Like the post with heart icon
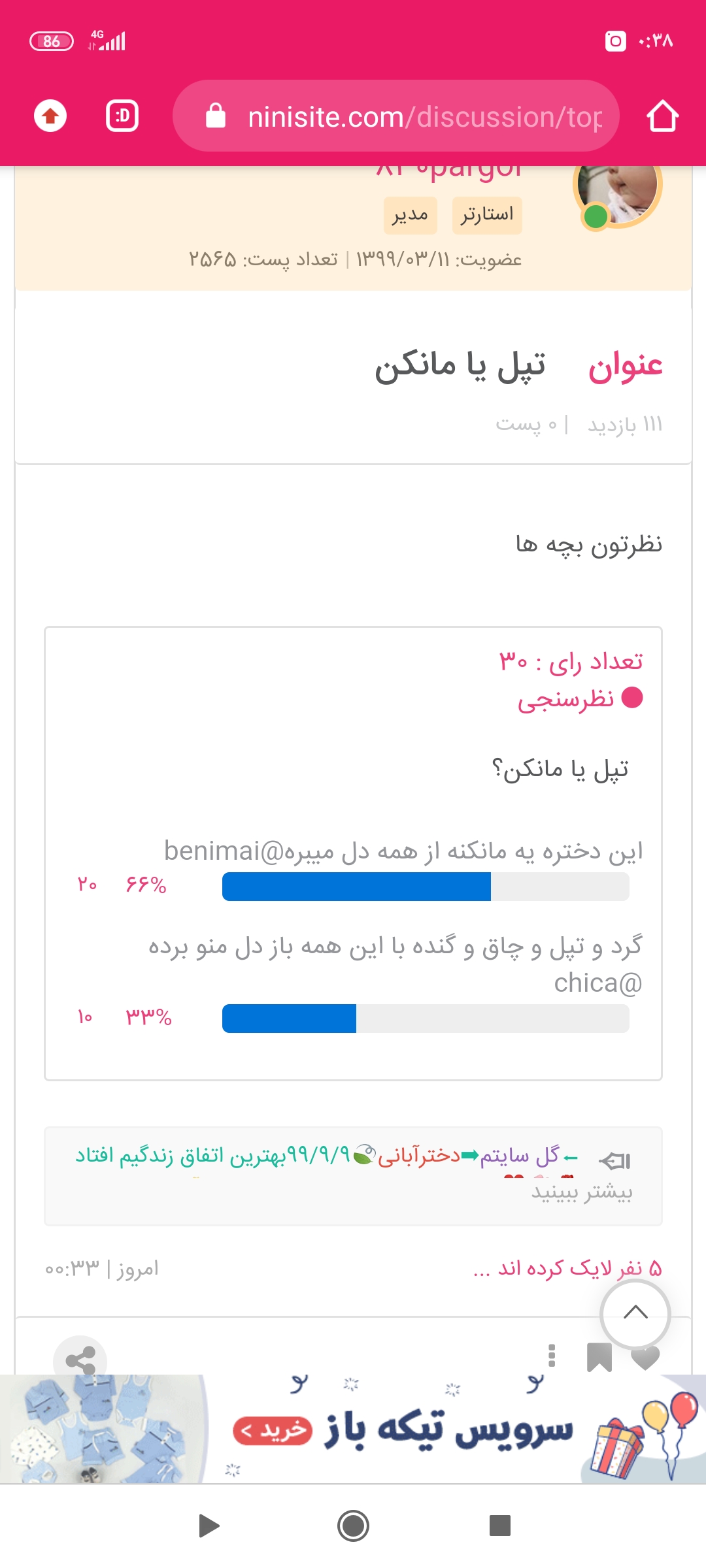The height and width of the screenshot is (1568, 706). (x=645, y=1358)
